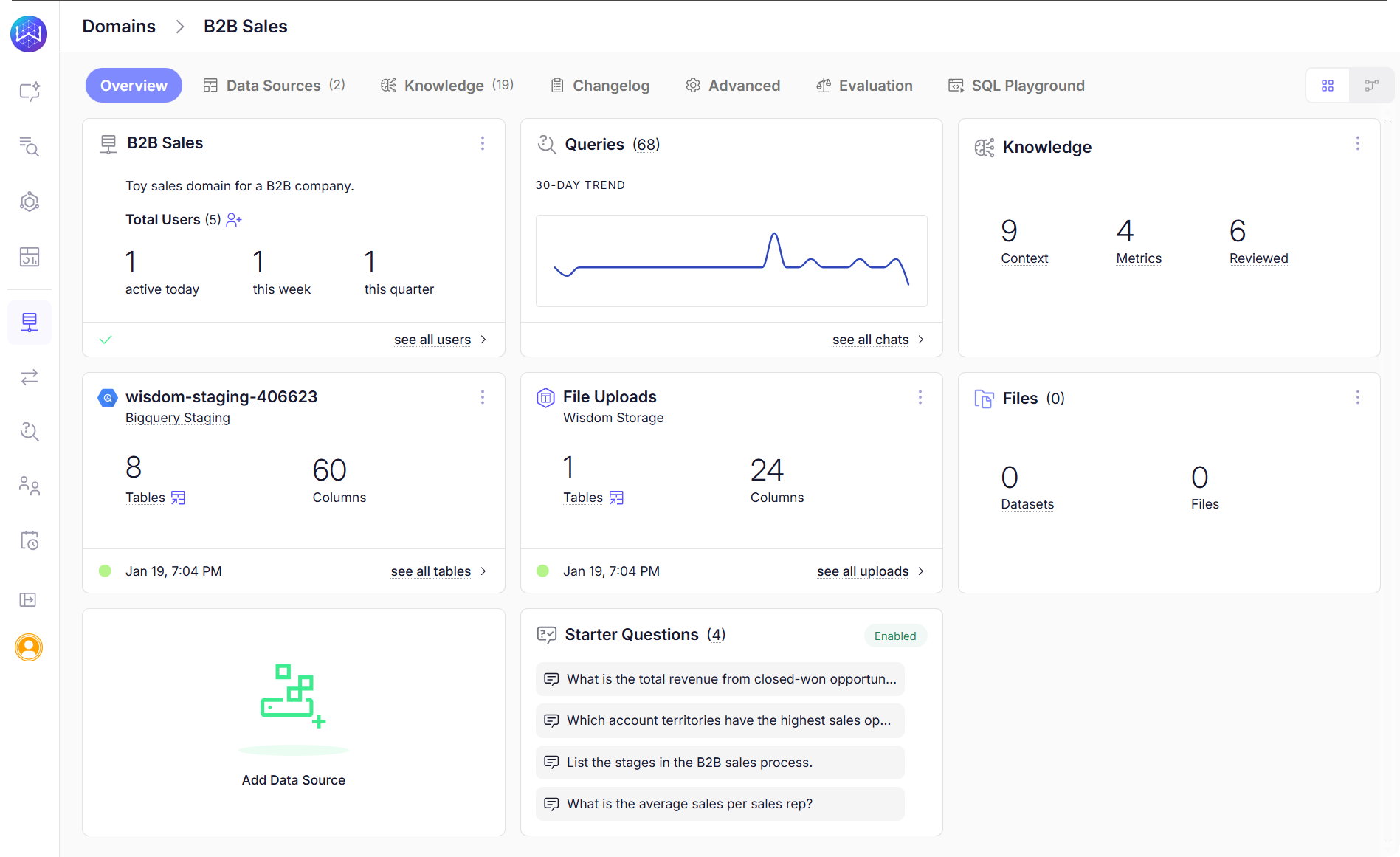Click the Enabled badge on Starter Questions
Screen dimensions: 1400x857
894,636
